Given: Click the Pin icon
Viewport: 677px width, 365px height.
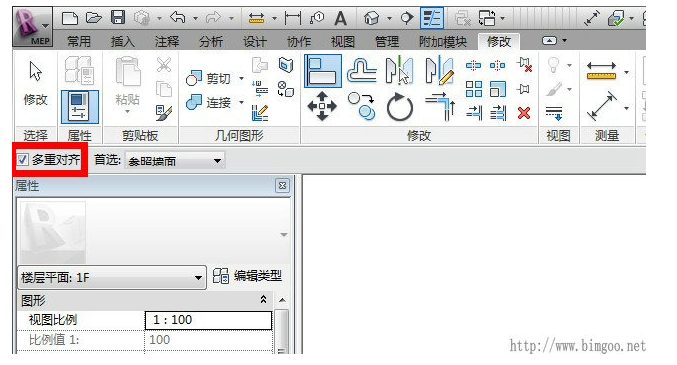Looking at the screenshot, I should click(x=523, y=89).
